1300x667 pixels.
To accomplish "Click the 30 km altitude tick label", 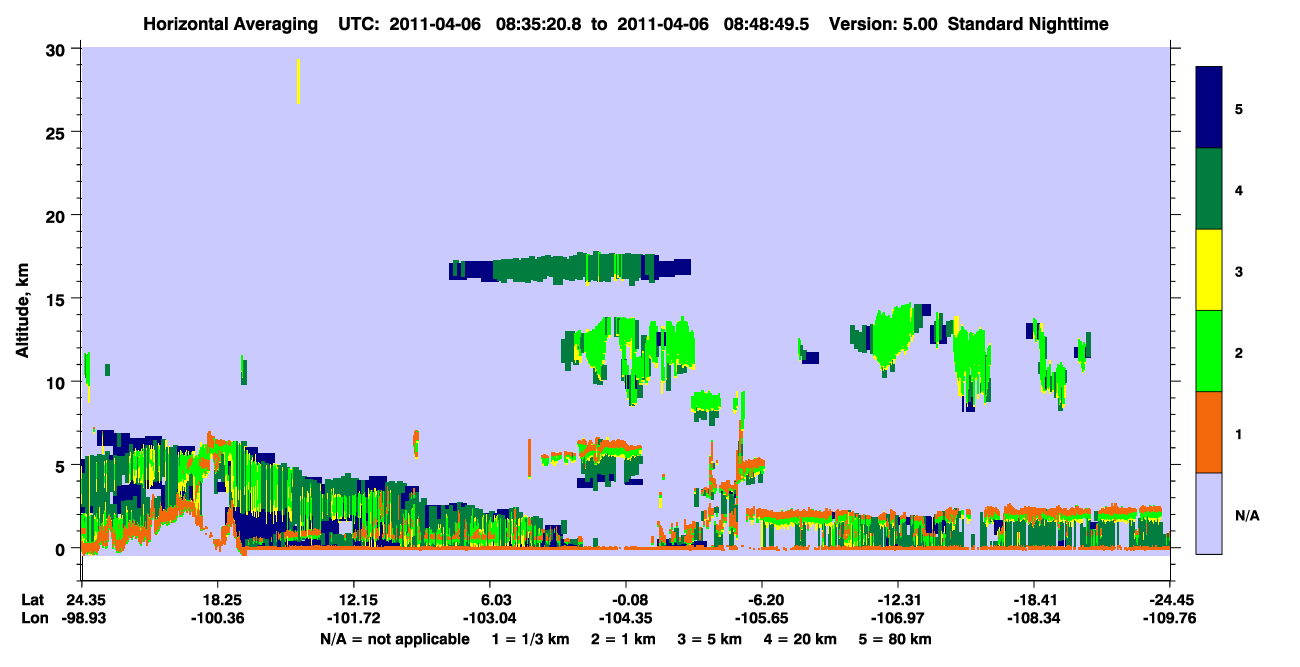I will (x=58, y=49).
